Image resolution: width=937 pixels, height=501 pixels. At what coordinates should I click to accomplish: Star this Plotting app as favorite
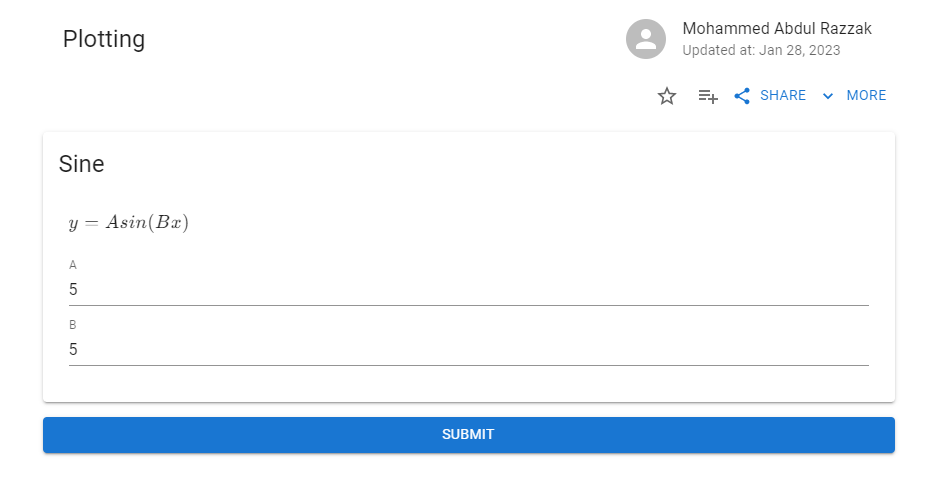coord(666,96)
